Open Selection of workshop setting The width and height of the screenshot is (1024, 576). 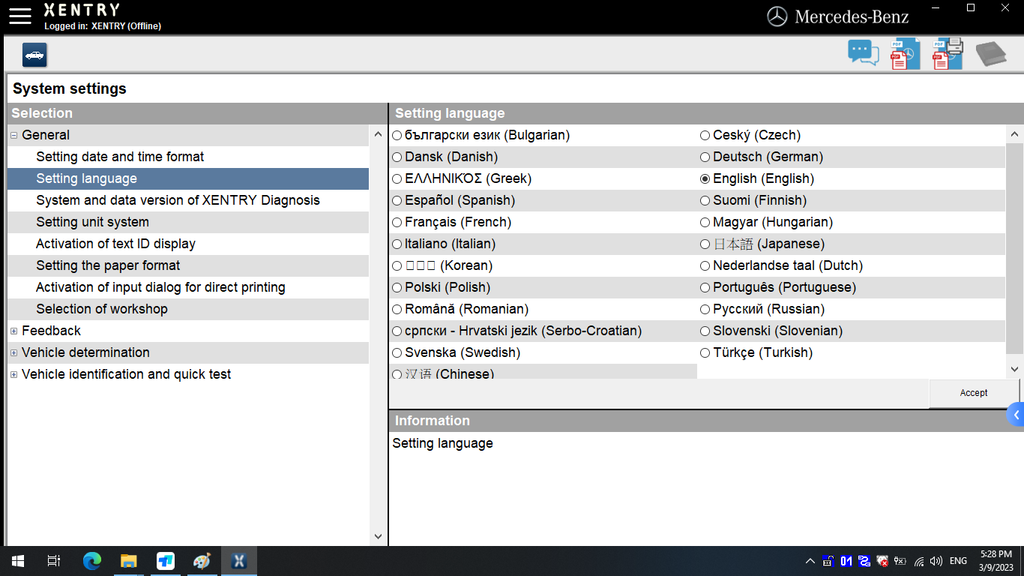tap(102, 309)
